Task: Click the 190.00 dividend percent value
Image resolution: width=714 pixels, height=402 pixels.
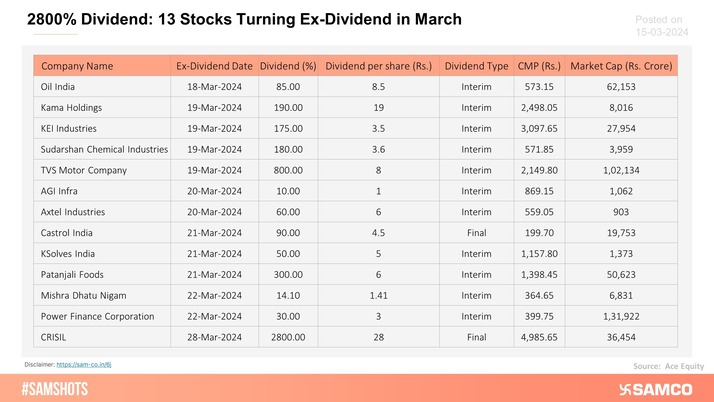Action: (288, 108)
